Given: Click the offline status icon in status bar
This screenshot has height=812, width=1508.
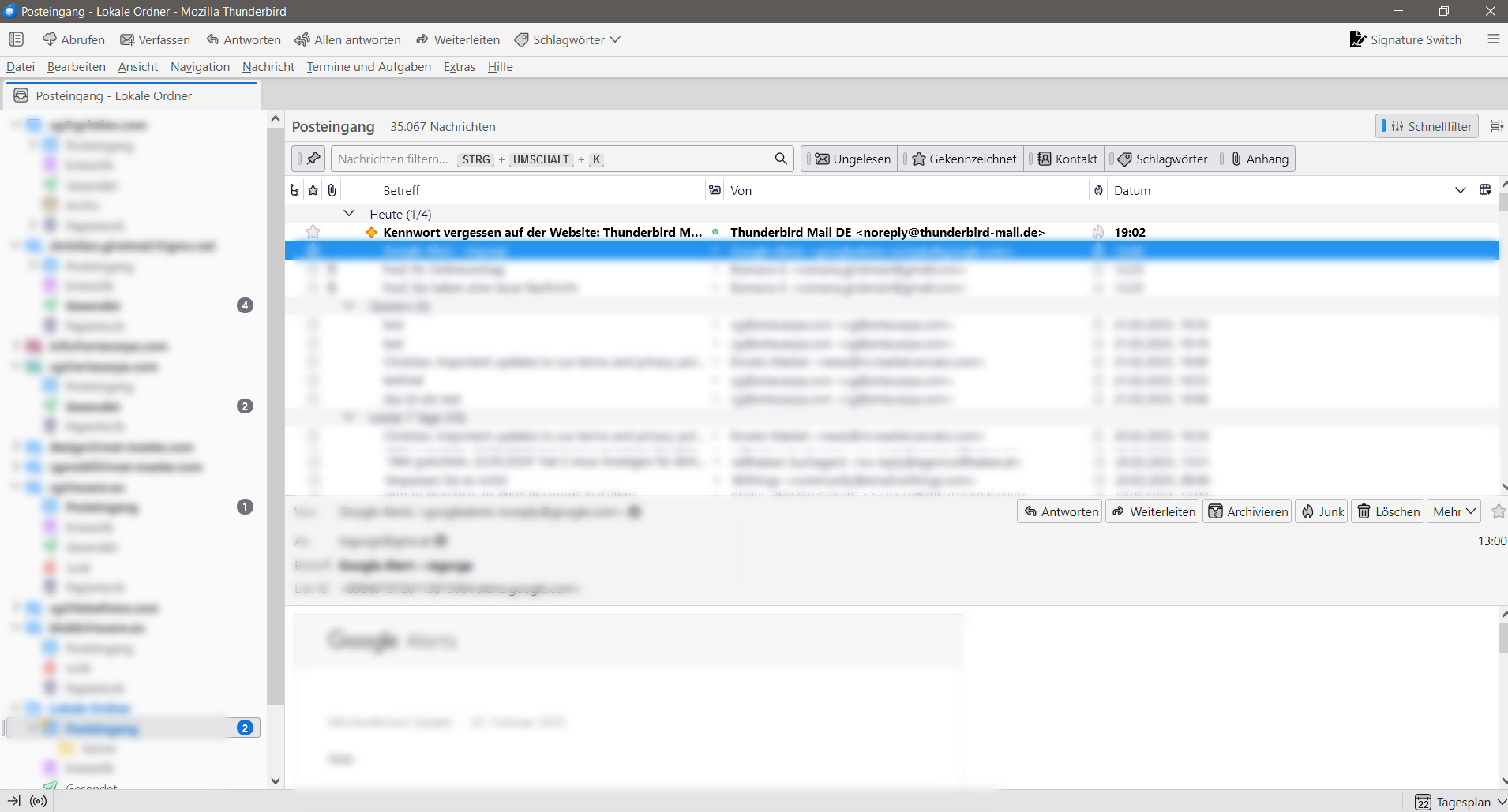Looking at the screenshot, I should [x=14, y=802].
